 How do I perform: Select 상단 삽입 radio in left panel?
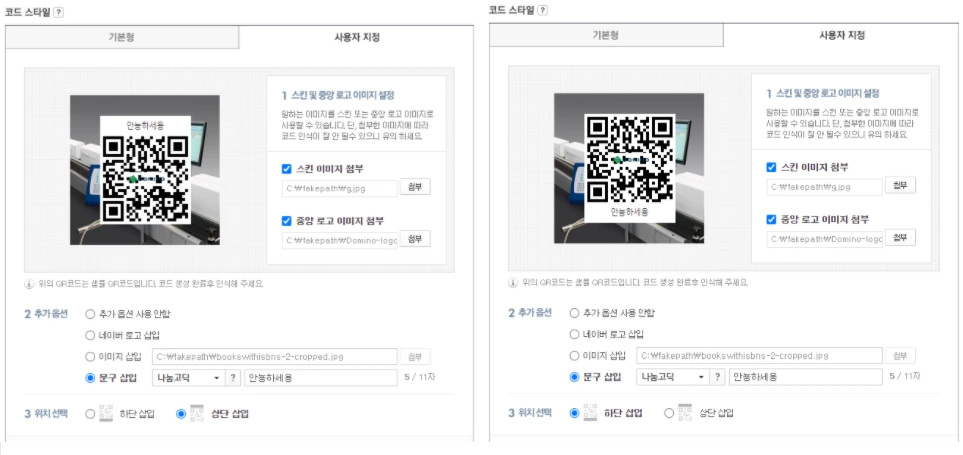[181, 414]
